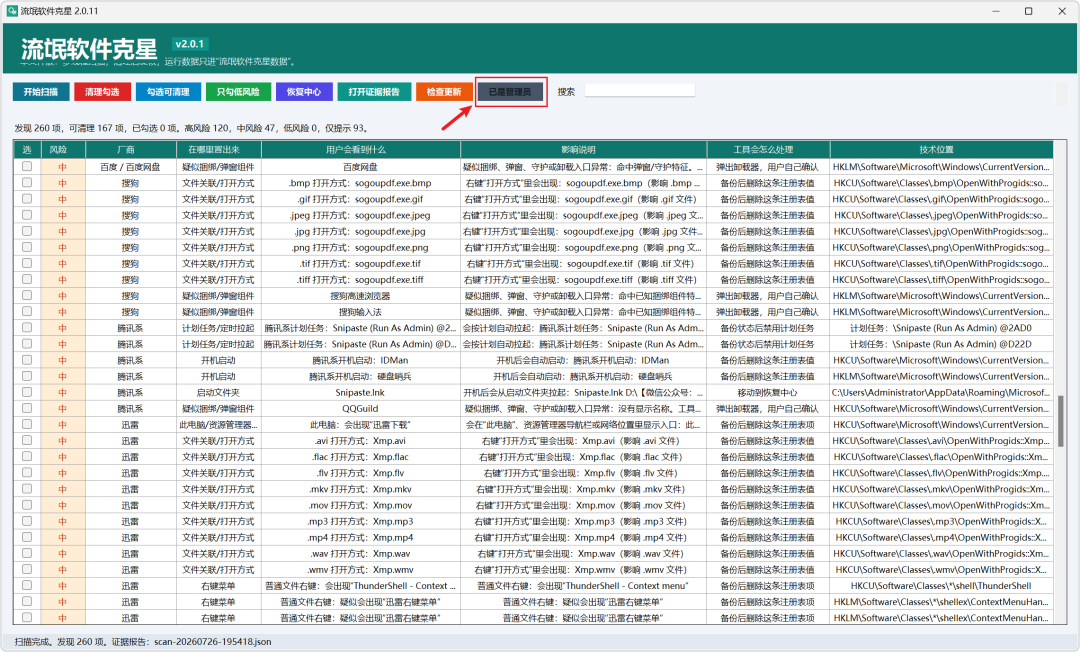The height and width of the screenshot is (652, 1080).
Task: Focus the 搜索 search input field
Action: pyautogui.click(x=639, y=91)
